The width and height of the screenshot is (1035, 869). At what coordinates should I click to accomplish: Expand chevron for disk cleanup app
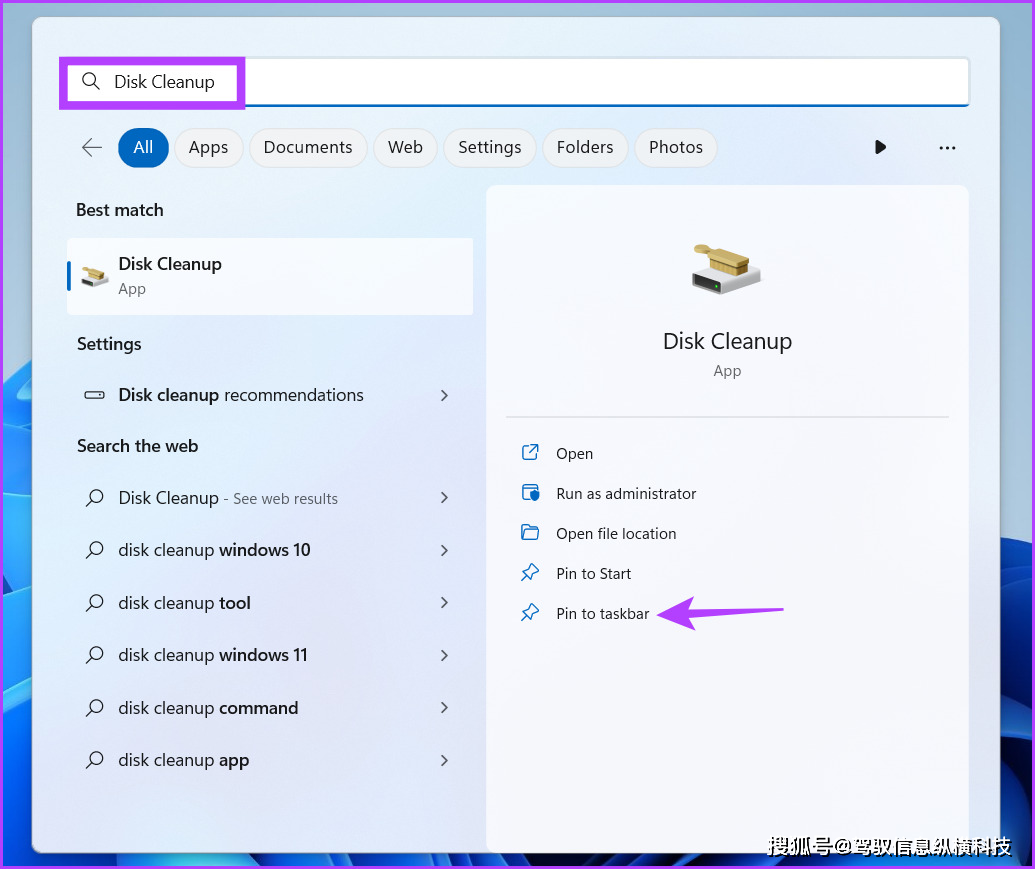click(444, 760)
